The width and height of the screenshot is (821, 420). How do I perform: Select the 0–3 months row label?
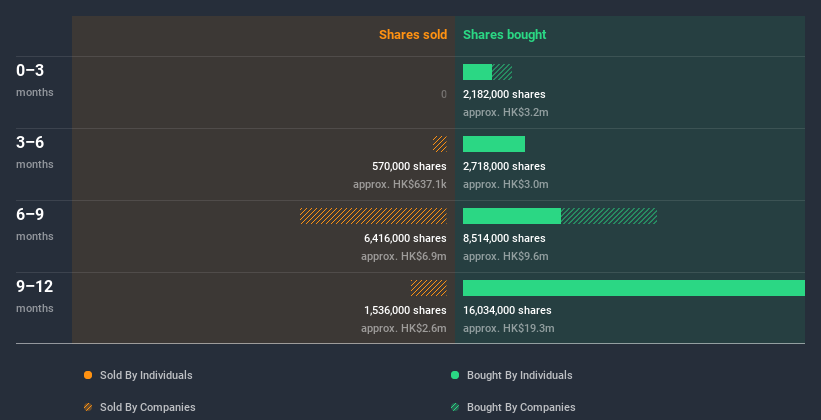click(x=35, y=80)
